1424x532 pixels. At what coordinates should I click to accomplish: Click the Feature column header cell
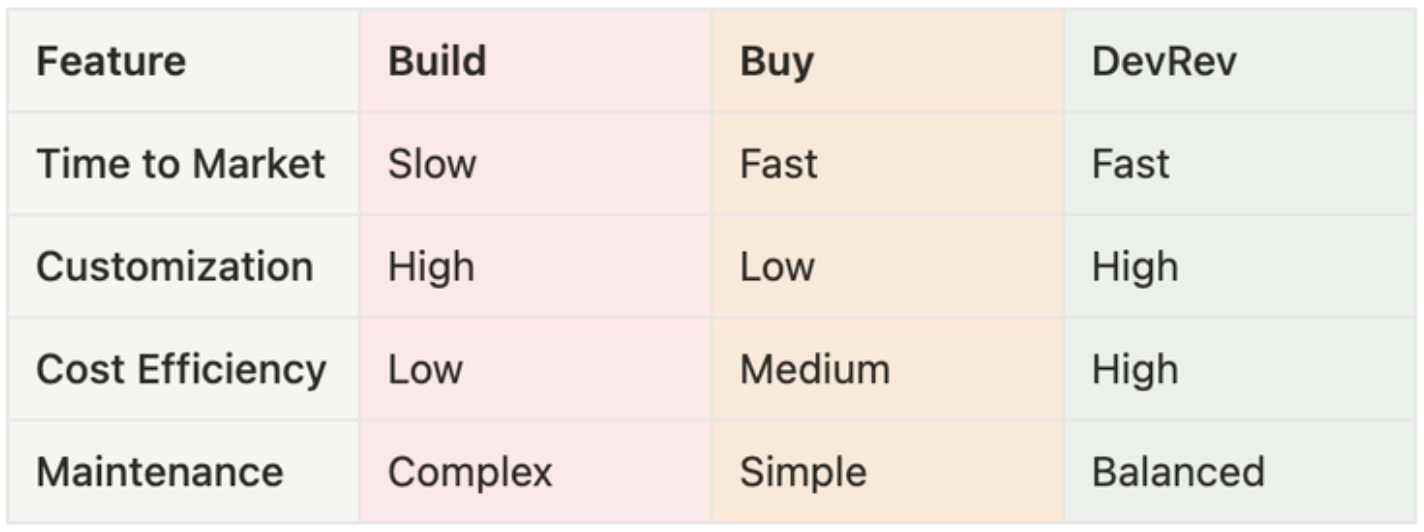point(111,62)
